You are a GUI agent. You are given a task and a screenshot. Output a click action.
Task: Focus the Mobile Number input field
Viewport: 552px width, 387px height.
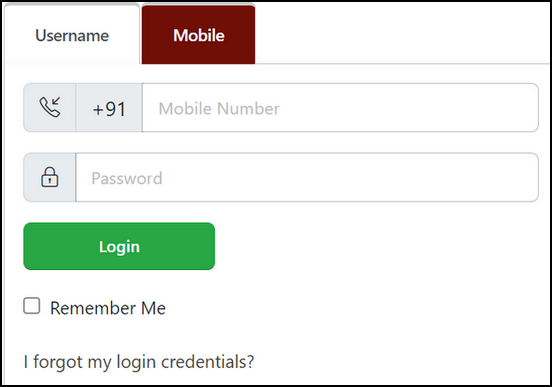340,108
